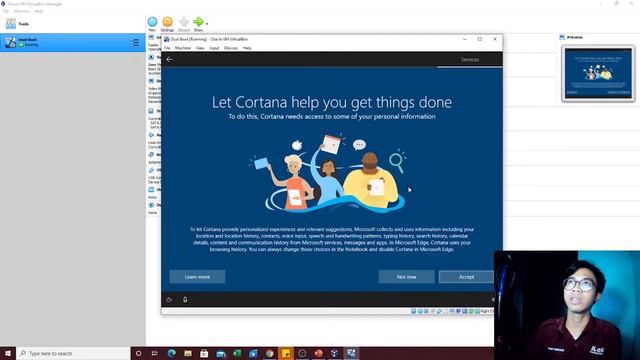Click the ease of access icon in setup
The height and width of the screenshot is (360, 640).
pyautogui.click(x=169, y=300)
